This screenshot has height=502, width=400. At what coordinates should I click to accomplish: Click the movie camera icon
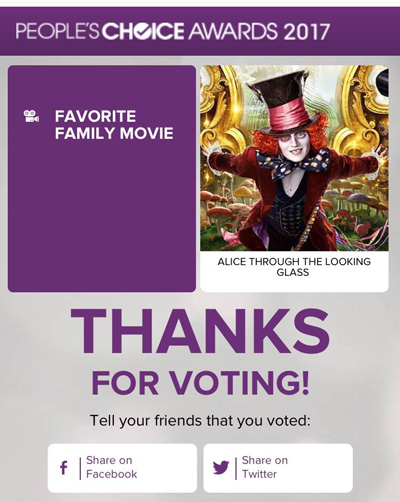31,116
